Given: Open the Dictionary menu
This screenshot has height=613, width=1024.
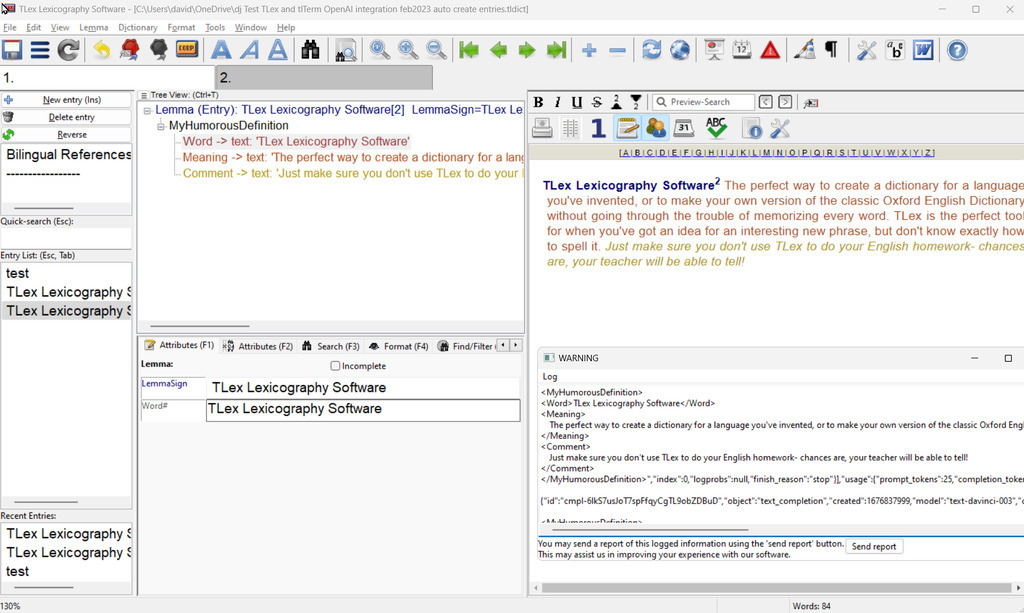Looking at the screenshot, I should click(x=138, y=27).
